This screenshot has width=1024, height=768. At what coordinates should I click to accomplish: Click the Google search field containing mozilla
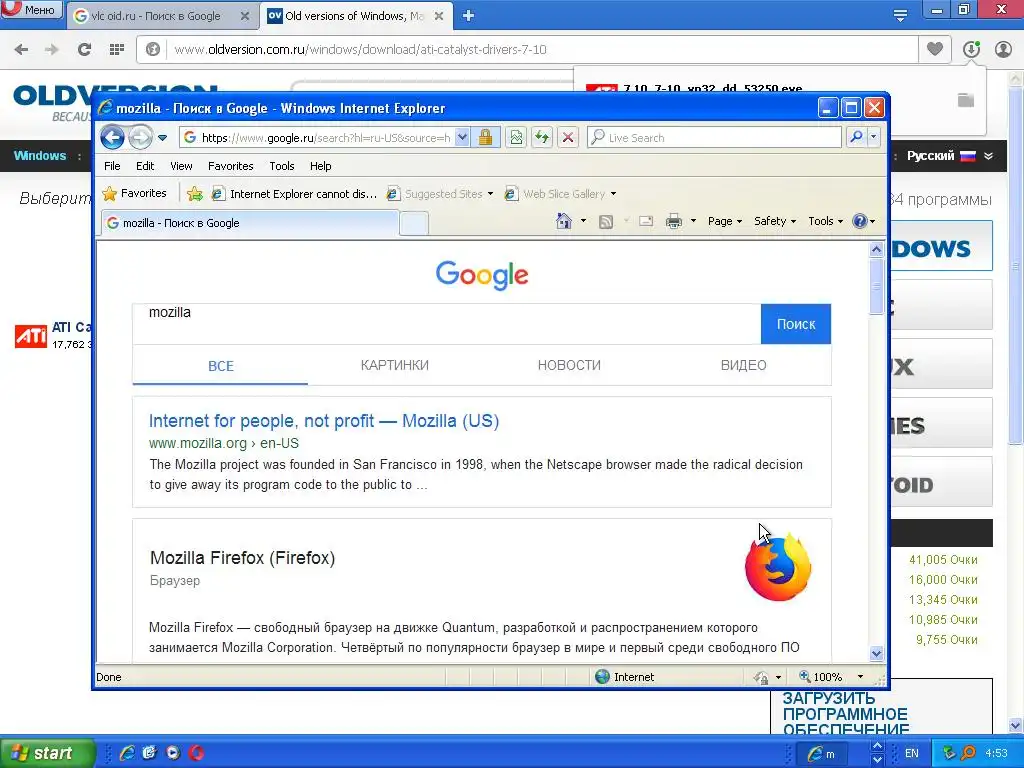447,324
